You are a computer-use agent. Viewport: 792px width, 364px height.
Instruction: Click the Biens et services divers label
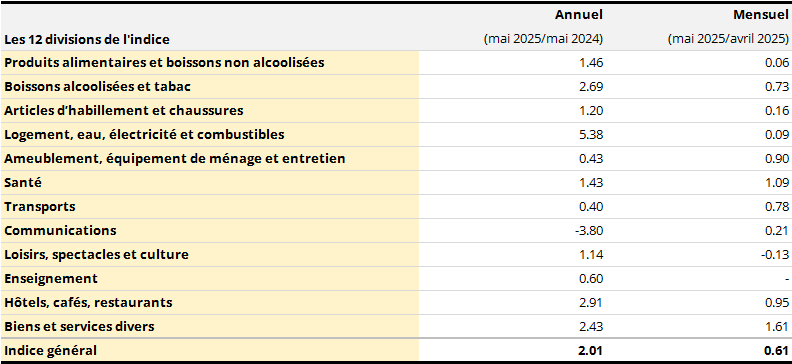click(79, 326)
